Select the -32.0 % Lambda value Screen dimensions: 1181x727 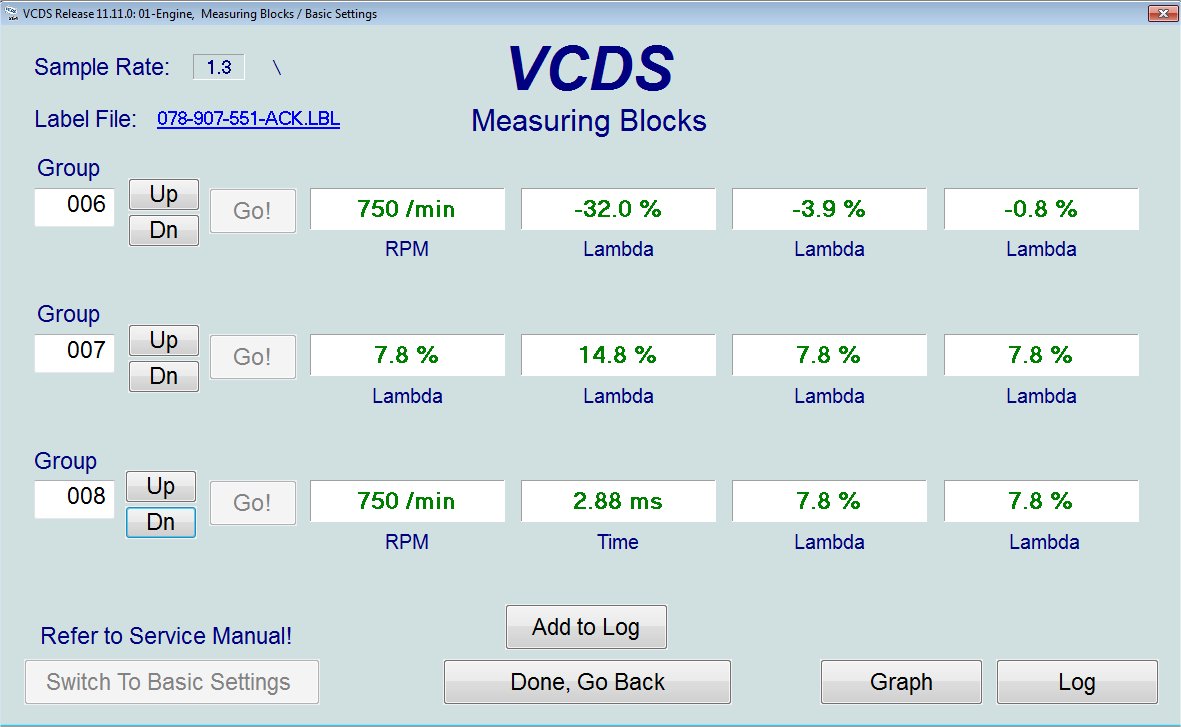pyautogui.click(x=618, y=209)
